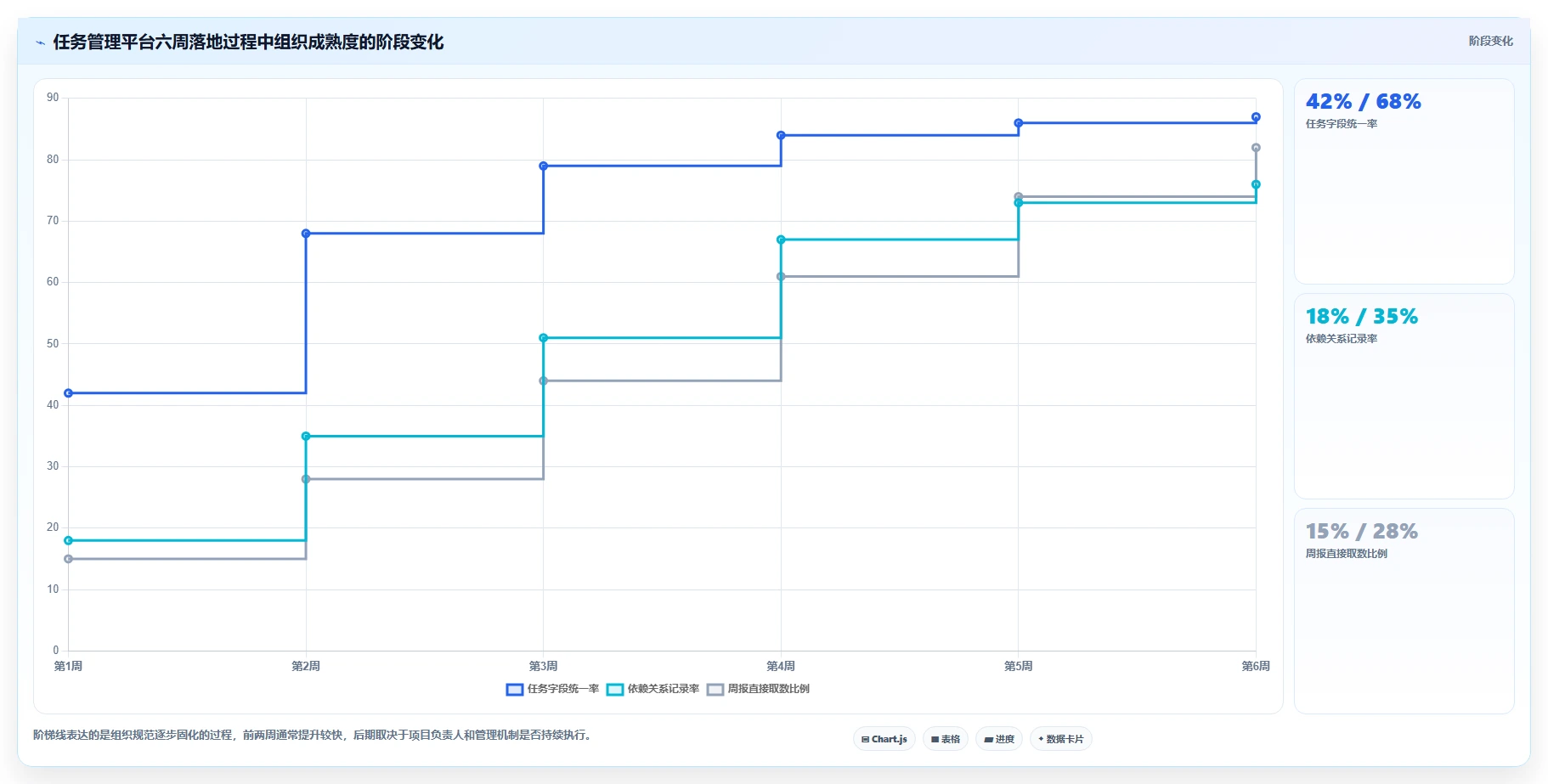This screenshot has height=784, width=1548.
Task: Toggle the 任务字段统一率 legend swatch
Action: [514, 689]
